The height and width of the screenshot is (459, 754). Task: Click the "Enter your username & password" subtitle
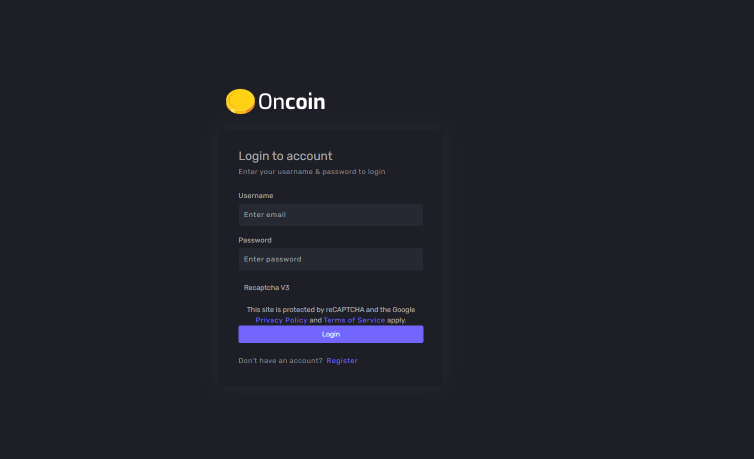[311, 172]
